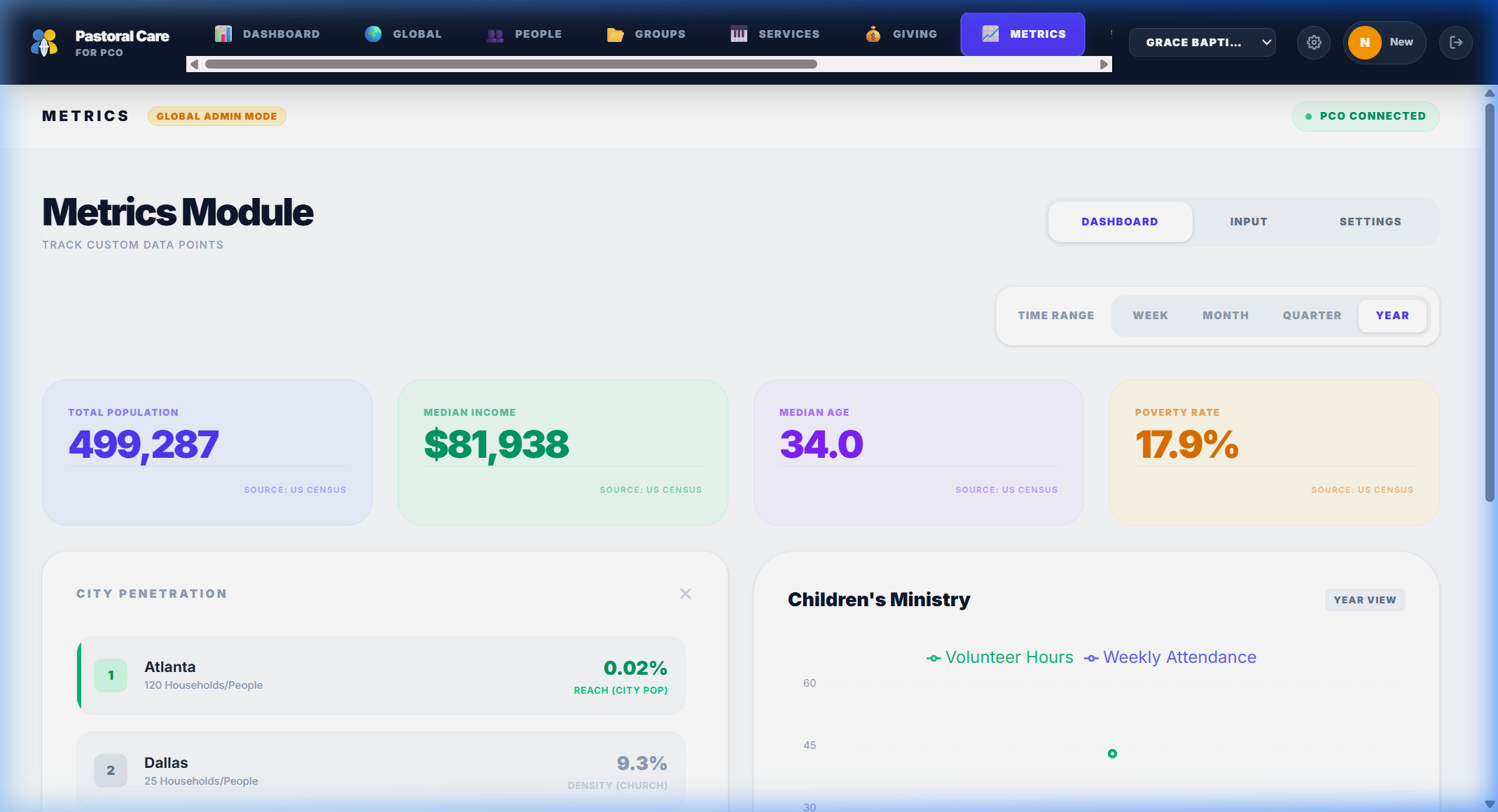Open the settings gear icon

(x=1314, y=42)
